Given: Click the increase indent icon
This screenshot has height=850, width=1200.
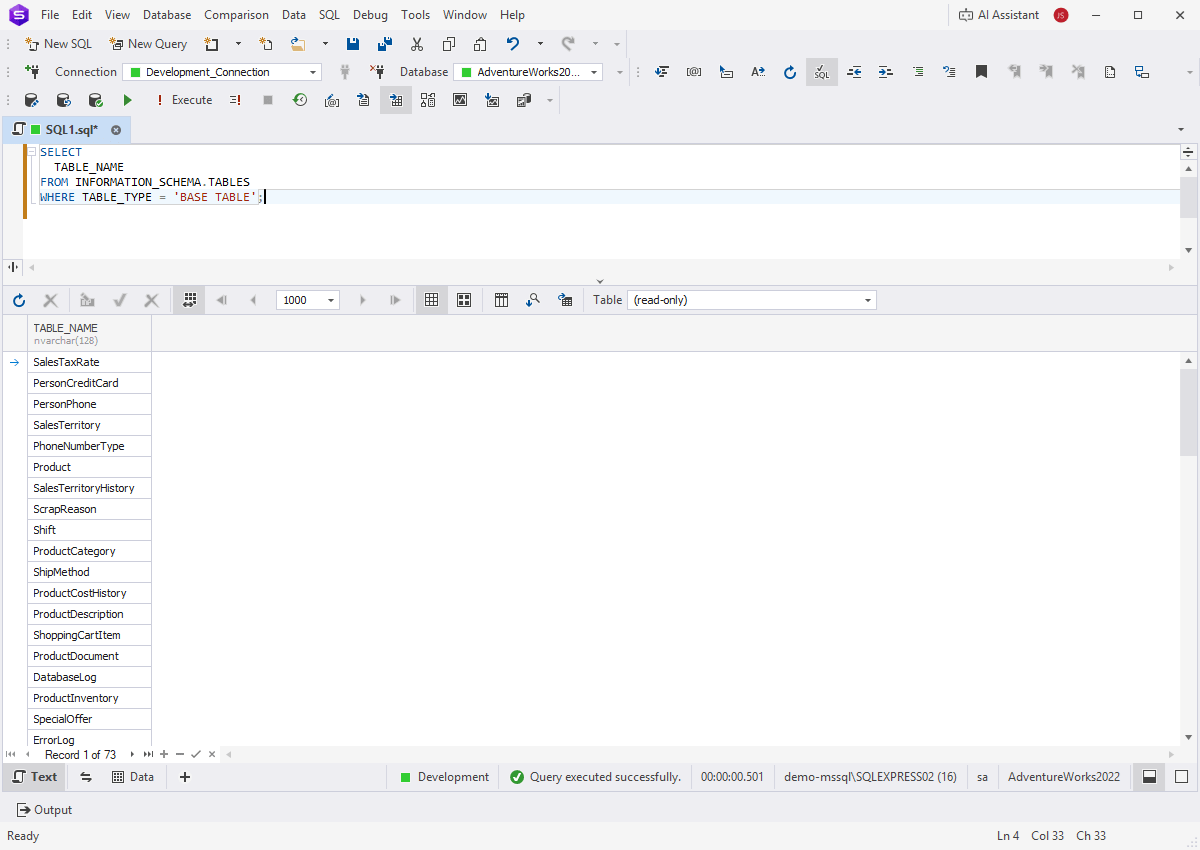Looking at the screenshot, I should [x=886, y=72].
